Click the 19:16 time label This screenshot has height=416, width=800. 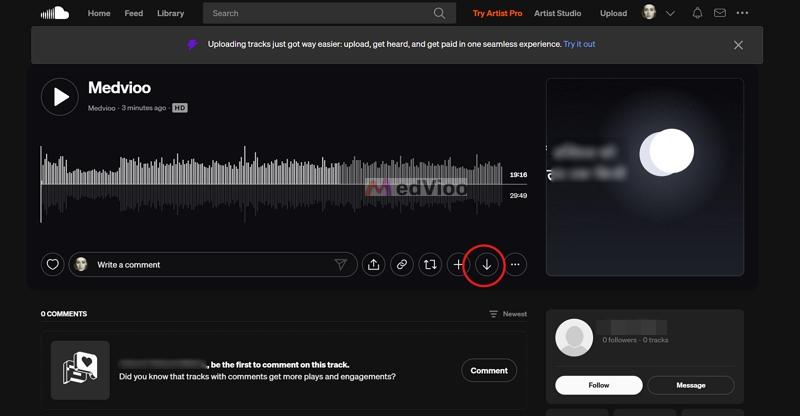pyautogui.click(x=518, y=175)
